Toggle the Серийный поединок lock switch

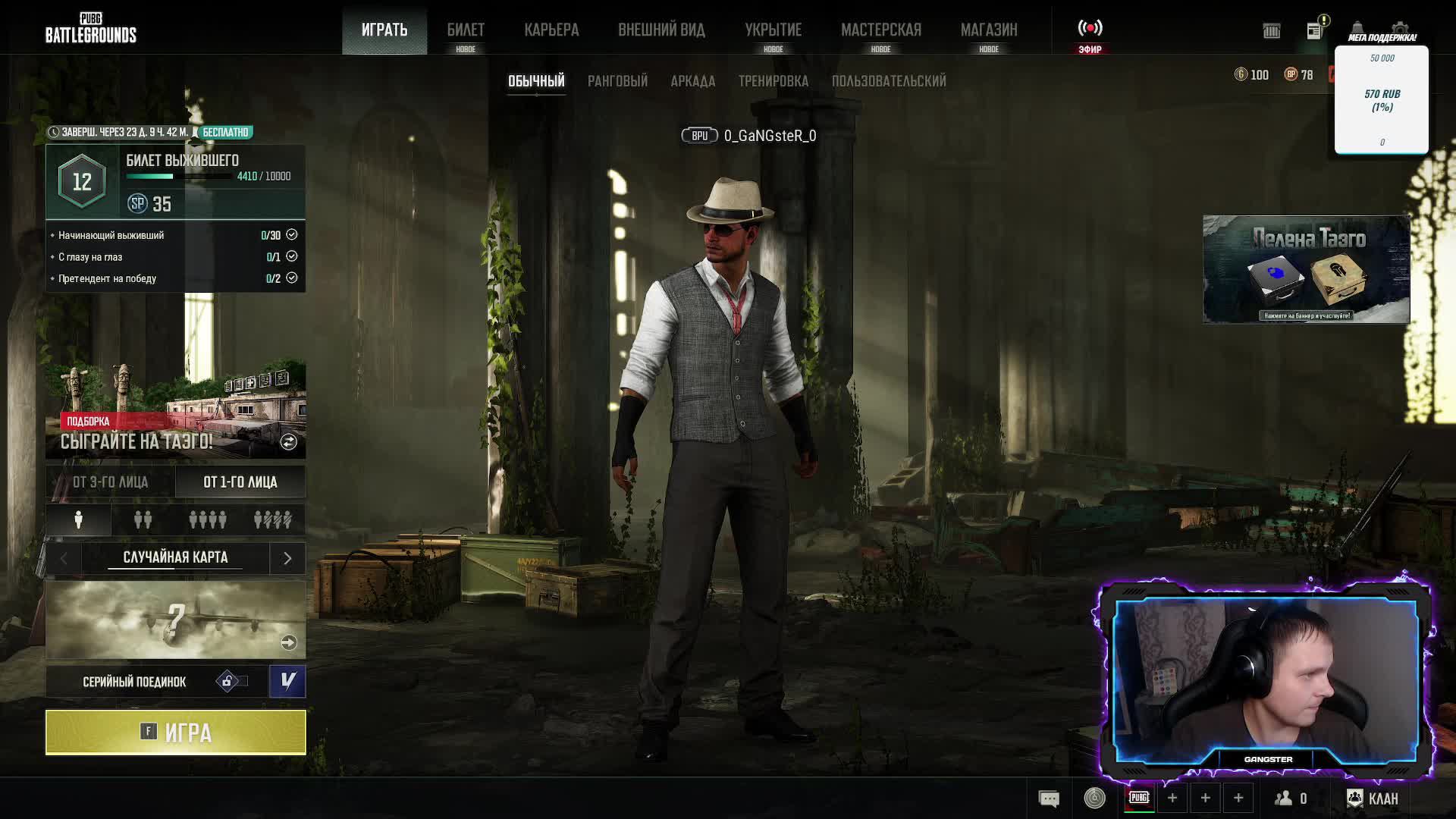click(232, 681)
